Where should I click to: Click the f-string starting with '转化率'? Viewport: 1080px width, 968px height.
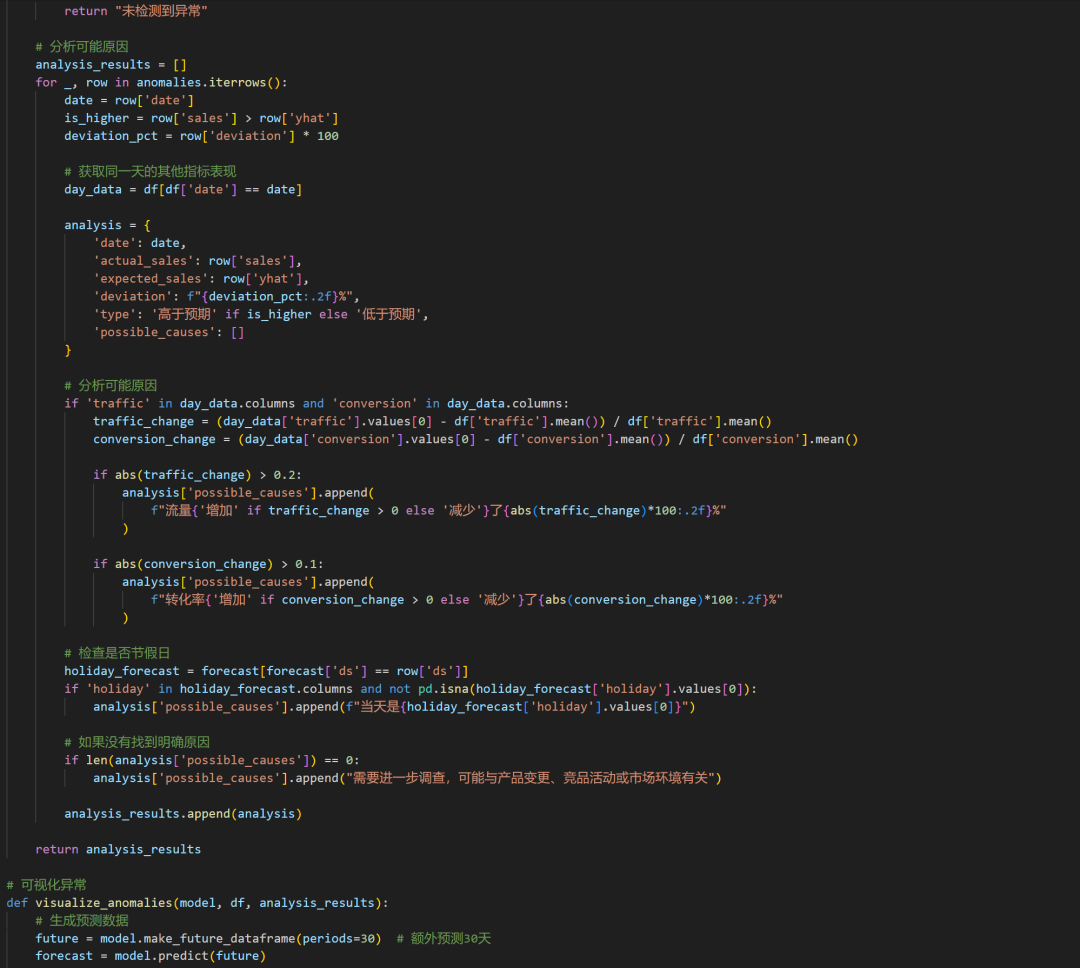(467, 600)
